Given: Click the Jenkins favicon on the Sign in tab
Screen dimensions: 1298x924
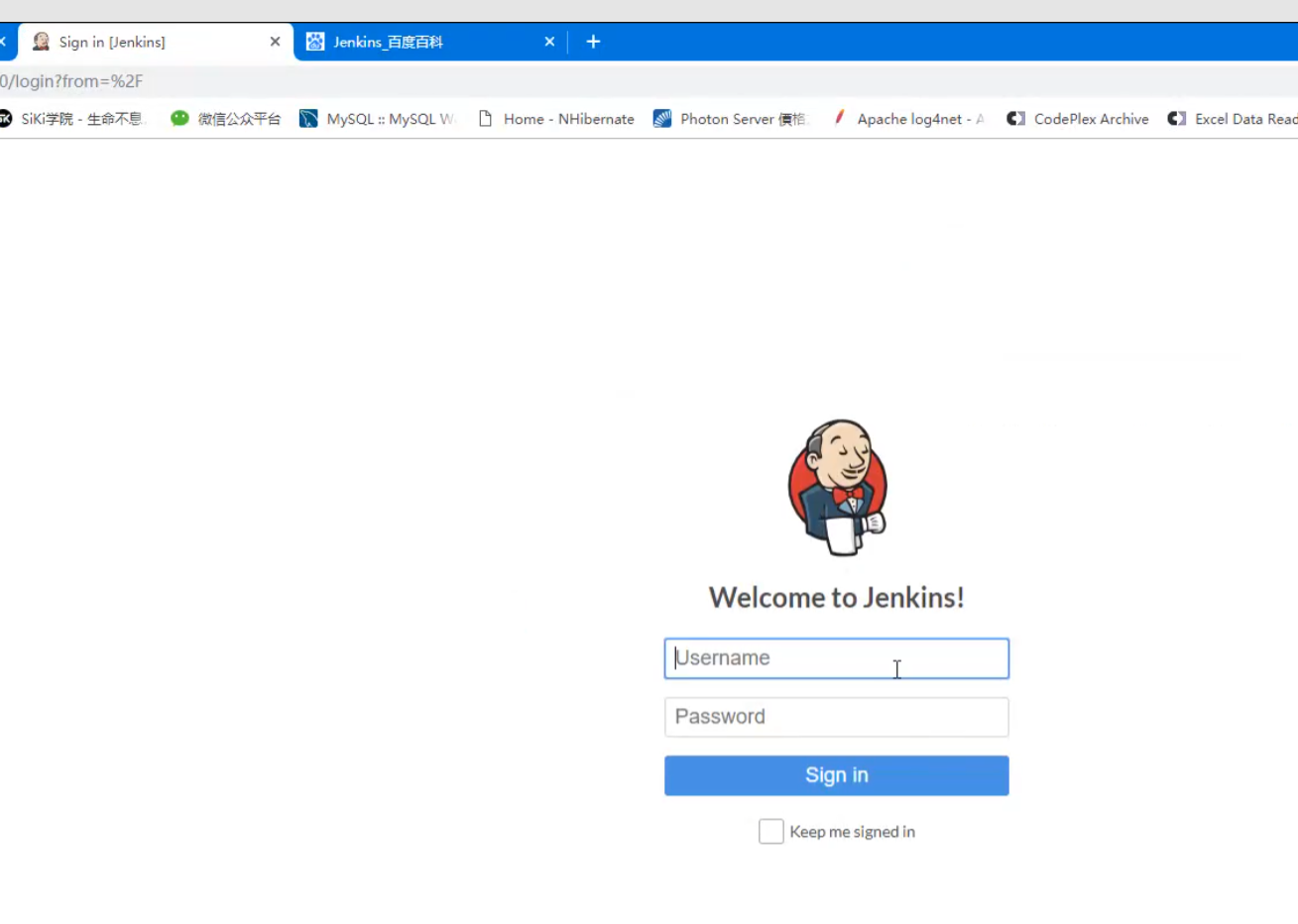Looking at the screenshot, I should (41, 42).
